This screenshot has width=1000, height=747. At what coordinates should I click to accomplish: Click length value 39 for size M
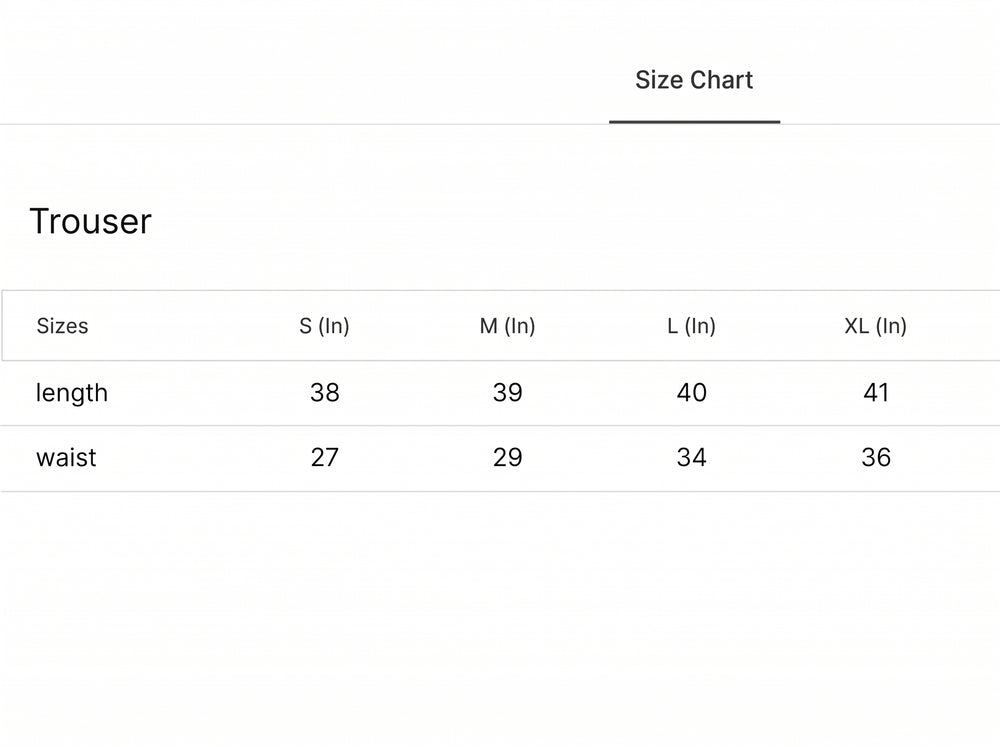tap(508, 392)
